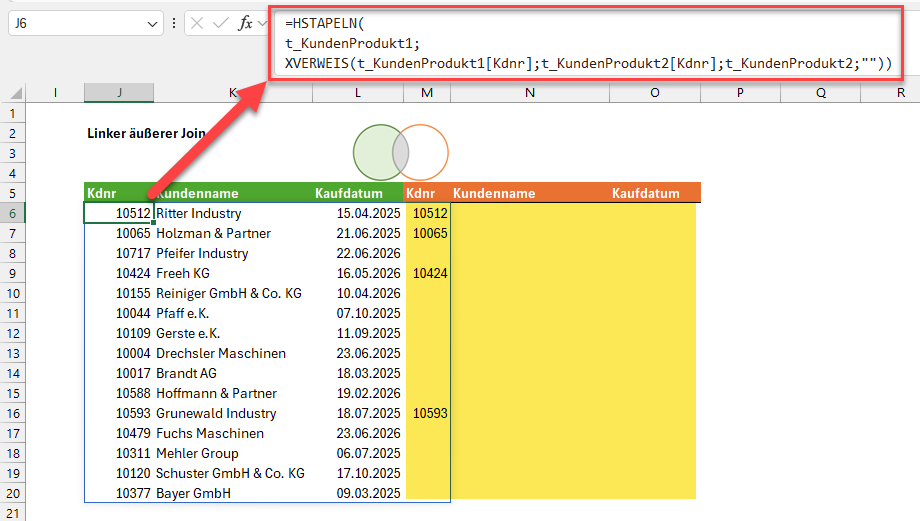Viewport: 920px width, 521px height.
Task: Click into the HSTAPELN formula text
Action: point(587,43)
